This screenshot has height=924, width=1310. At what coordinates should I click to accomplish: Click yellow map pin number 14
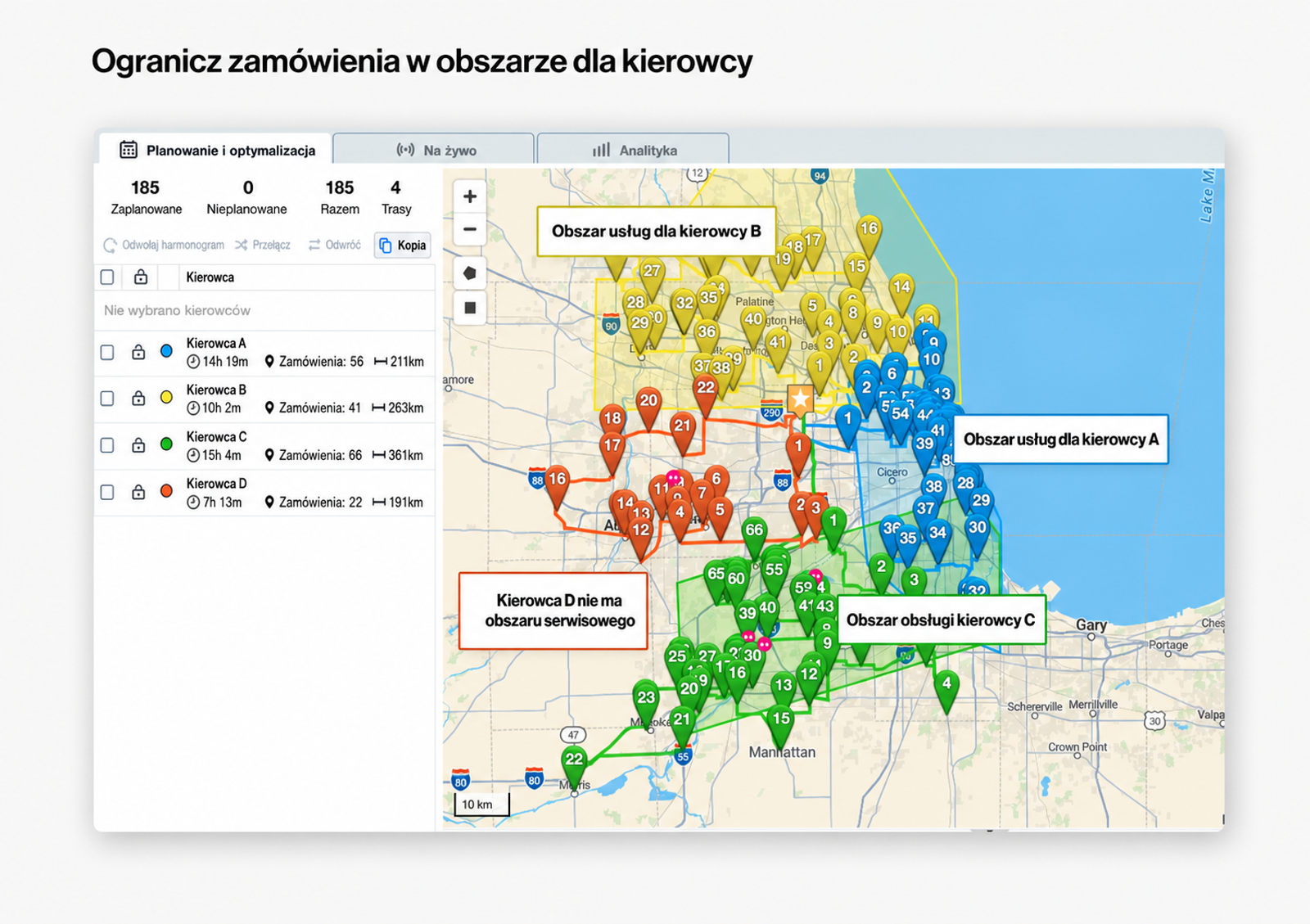[x=901, y=291]
